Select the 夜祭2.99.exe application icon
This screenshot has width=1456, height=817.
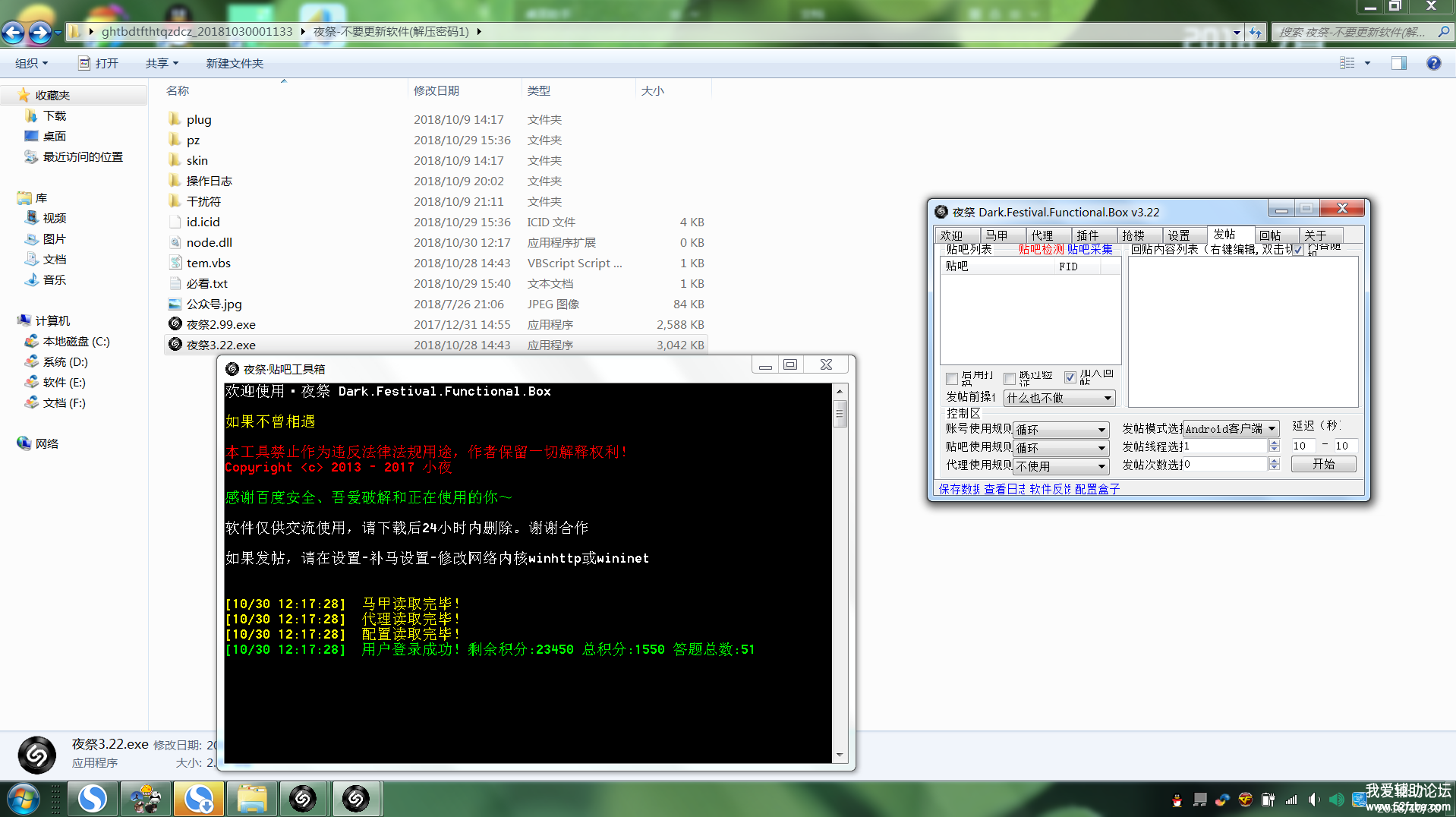175,324
